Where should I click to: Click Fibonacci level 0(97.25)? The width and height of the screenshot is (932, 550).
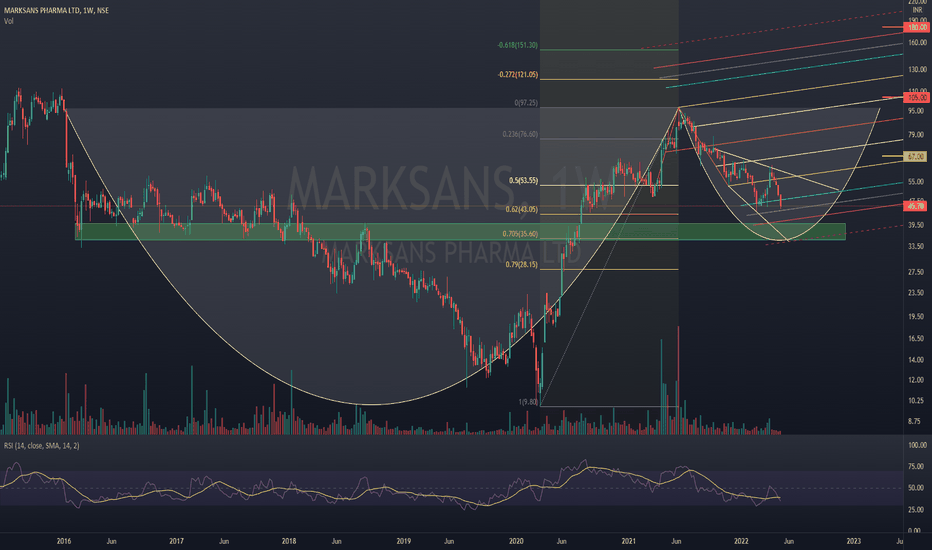526,103
